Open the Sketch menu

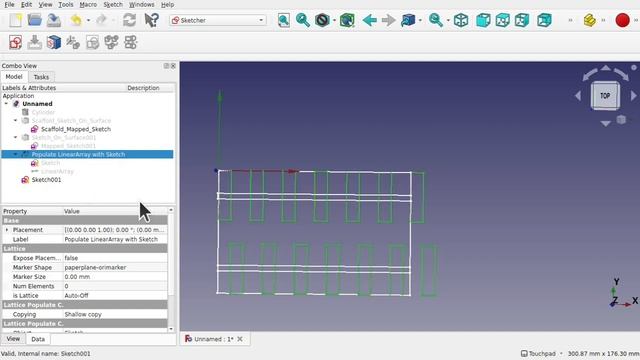click(113, 4)
